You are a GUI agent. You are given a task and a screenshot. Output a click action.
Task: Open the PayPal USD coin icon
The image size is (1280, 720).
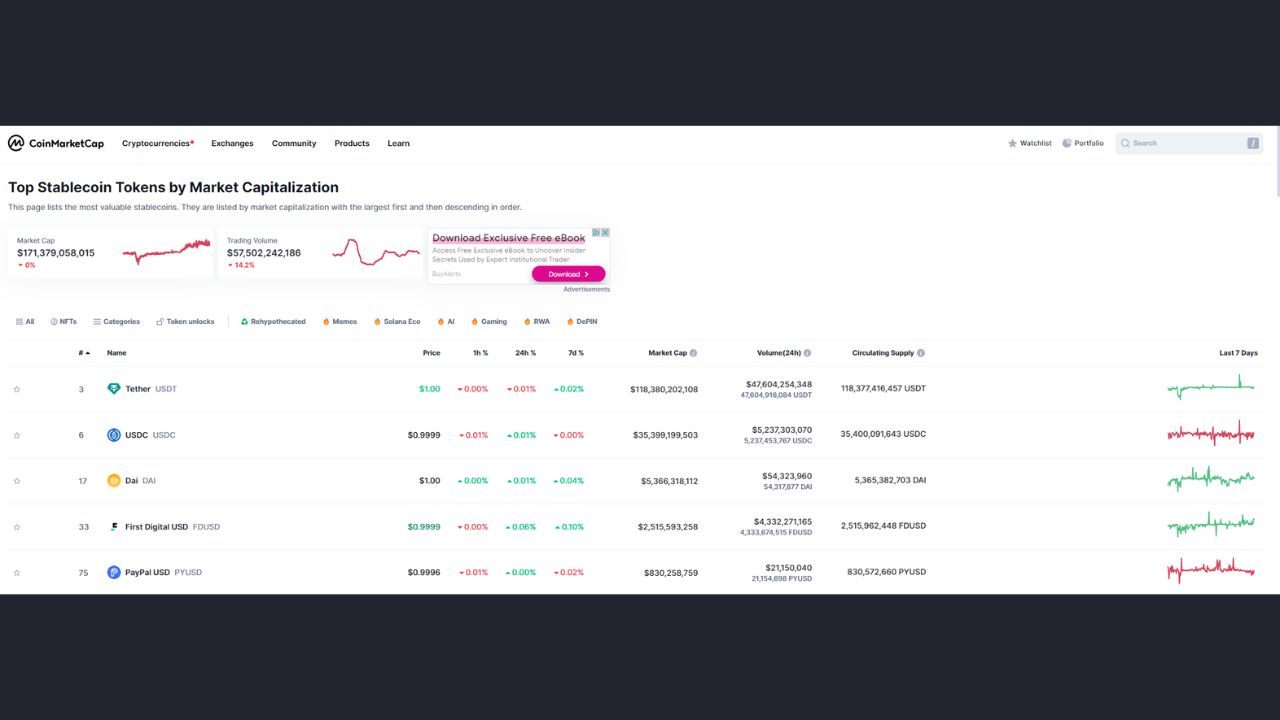coord(114,573)
